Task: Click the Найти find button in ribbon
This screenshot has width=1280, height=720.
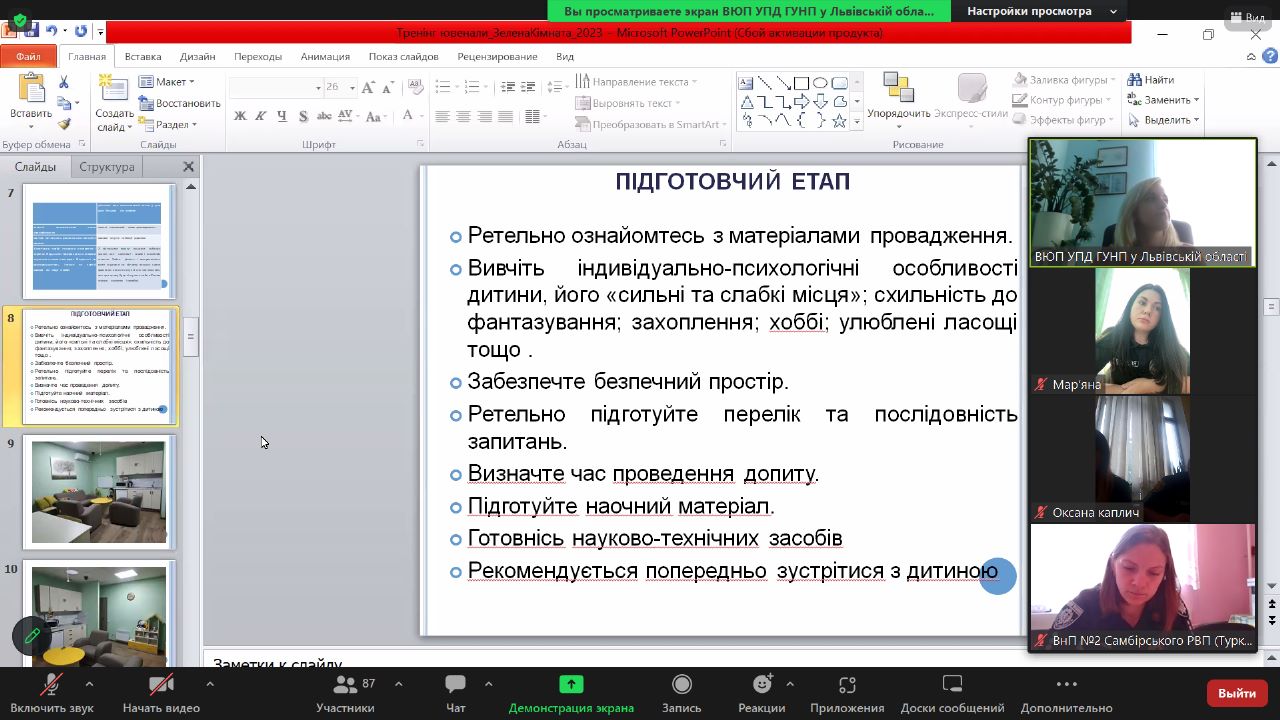Action: [1151, 80]
